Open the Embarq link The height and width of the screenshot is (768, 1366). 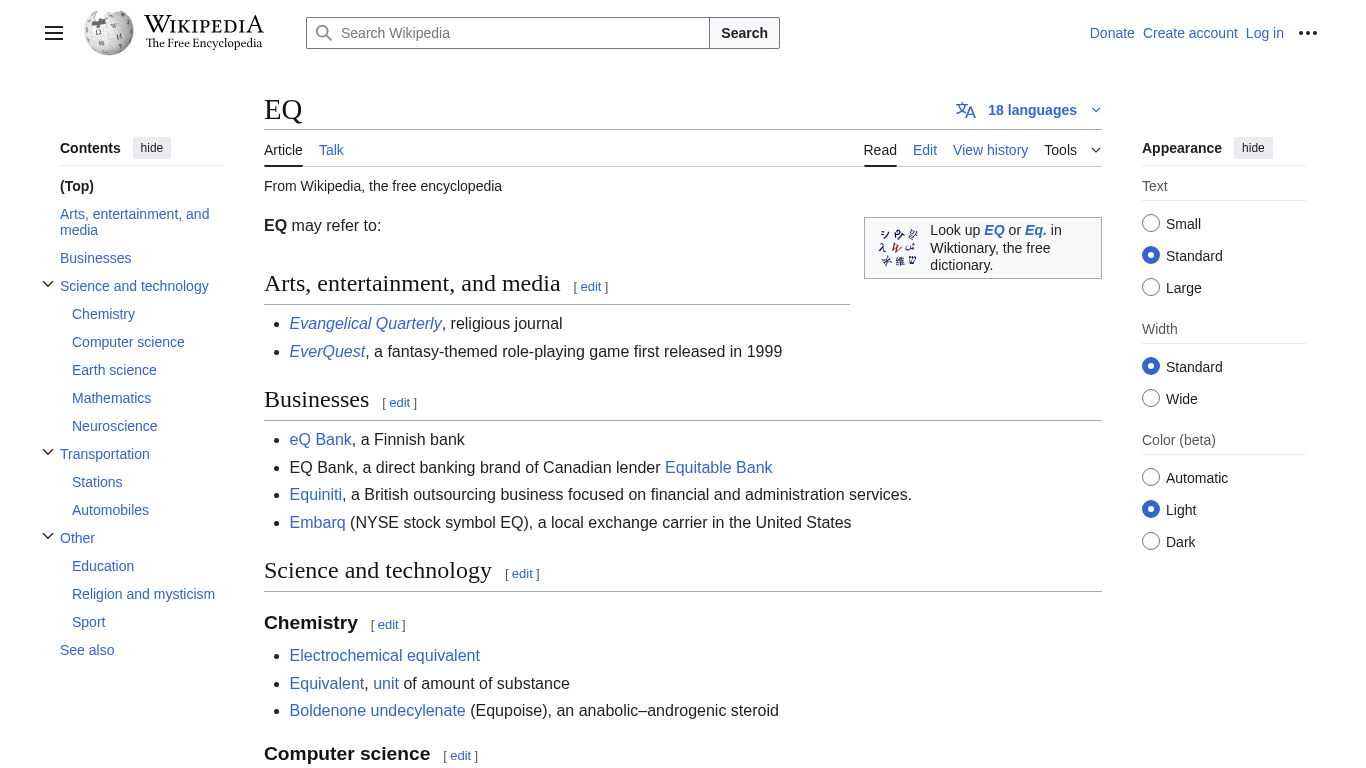pyautogui.click(x=317, y=523)
